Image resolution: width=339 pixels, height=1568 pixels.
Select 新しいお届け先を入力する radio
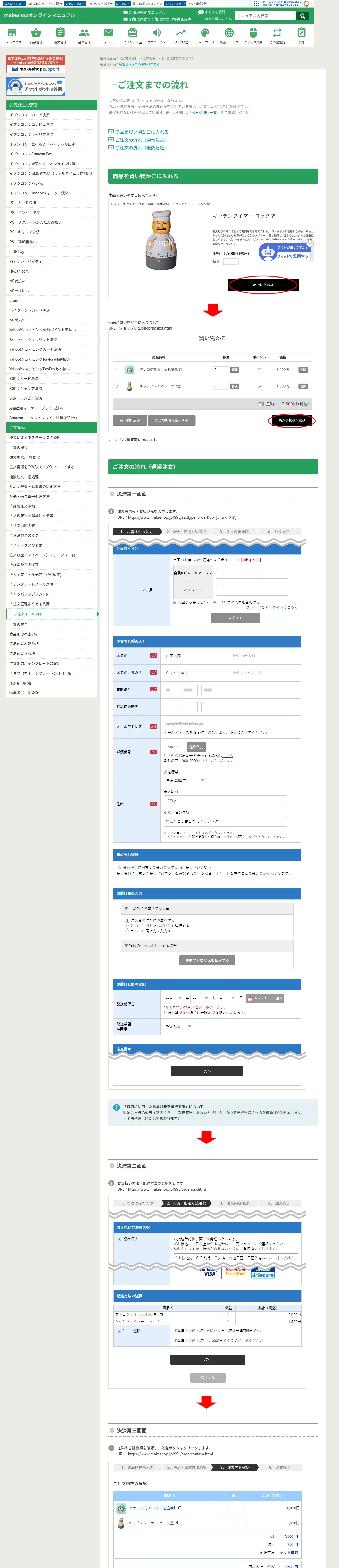[127, 931]
